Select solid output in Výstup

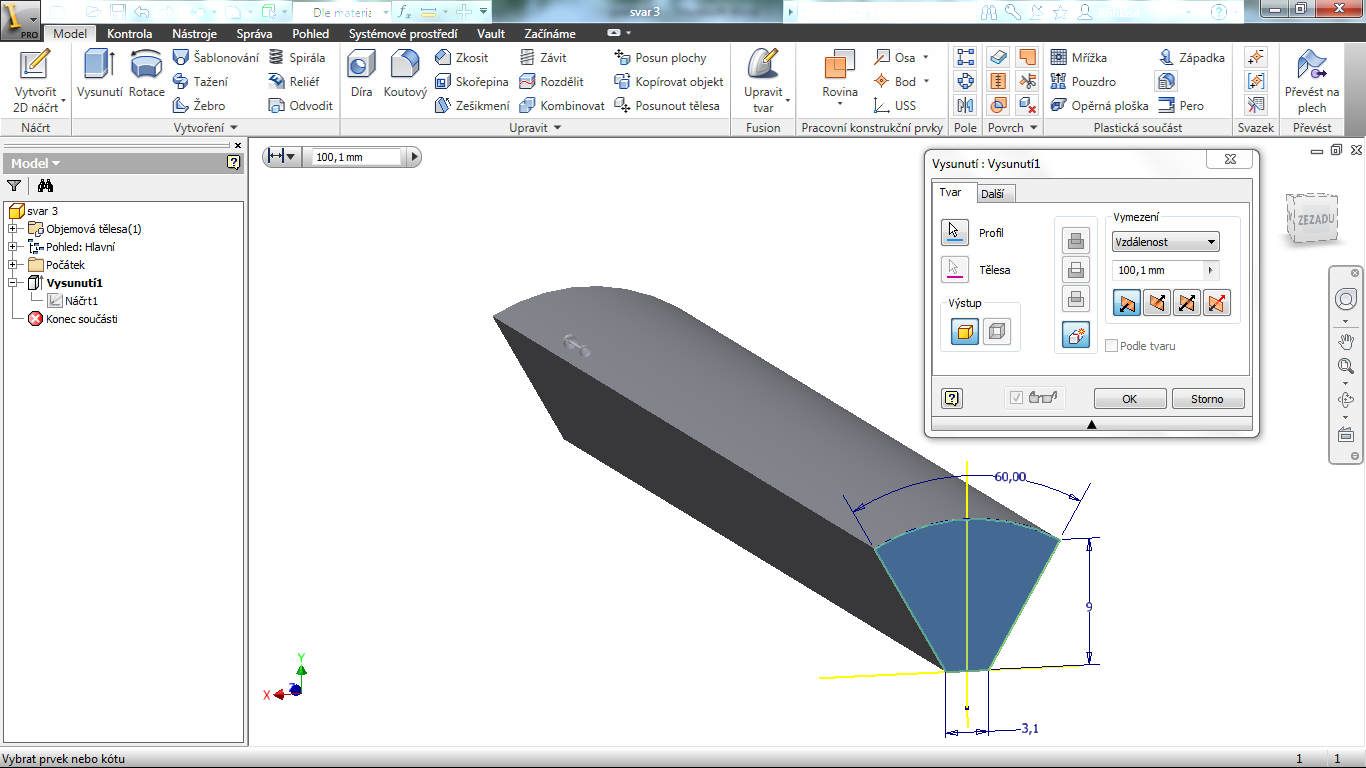coord(965,332)
